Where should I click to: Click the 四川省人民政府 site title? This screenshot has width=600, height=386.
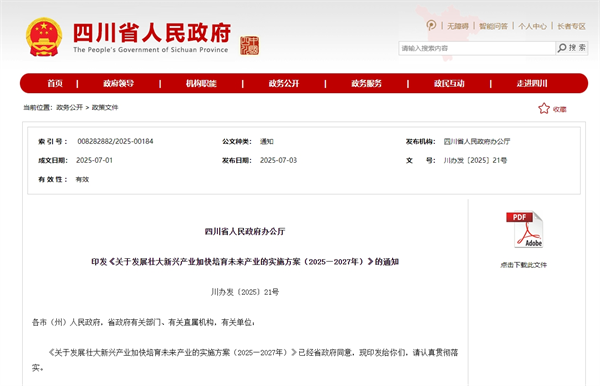(x=152, y=33)
